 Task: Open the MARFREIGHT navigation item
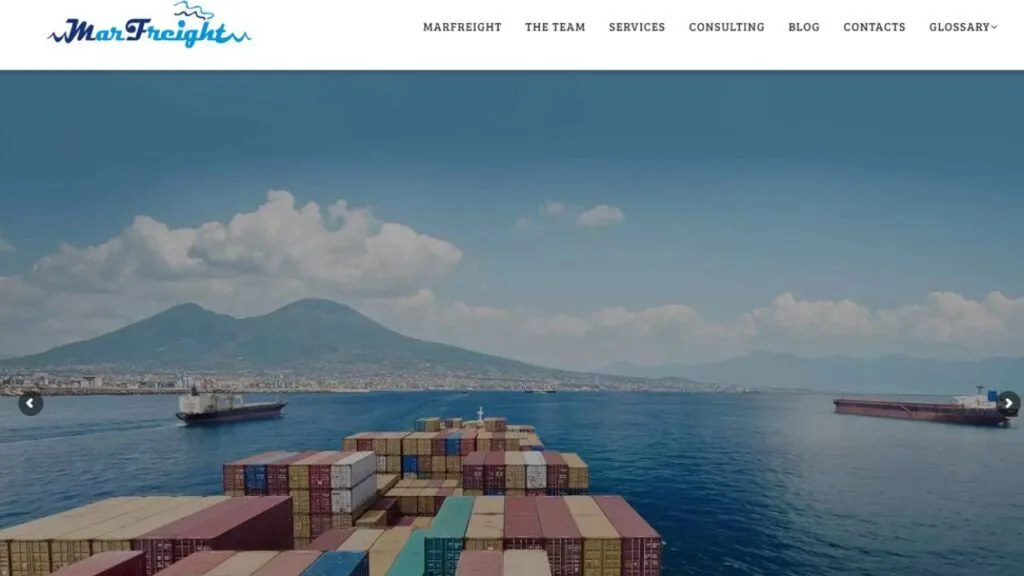[462, 27]
